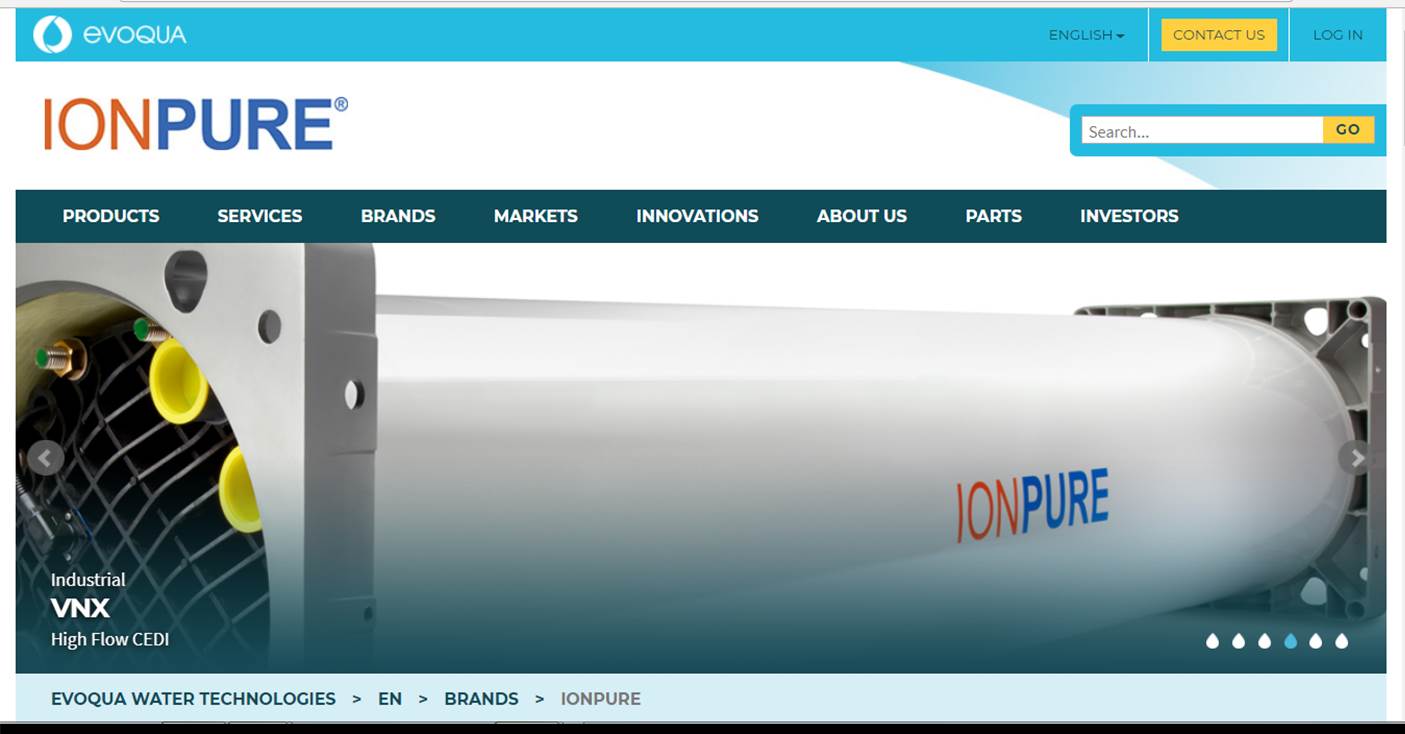
Task: Click the Log In link
Action: pyautogui.click(x=1338, y=35)
